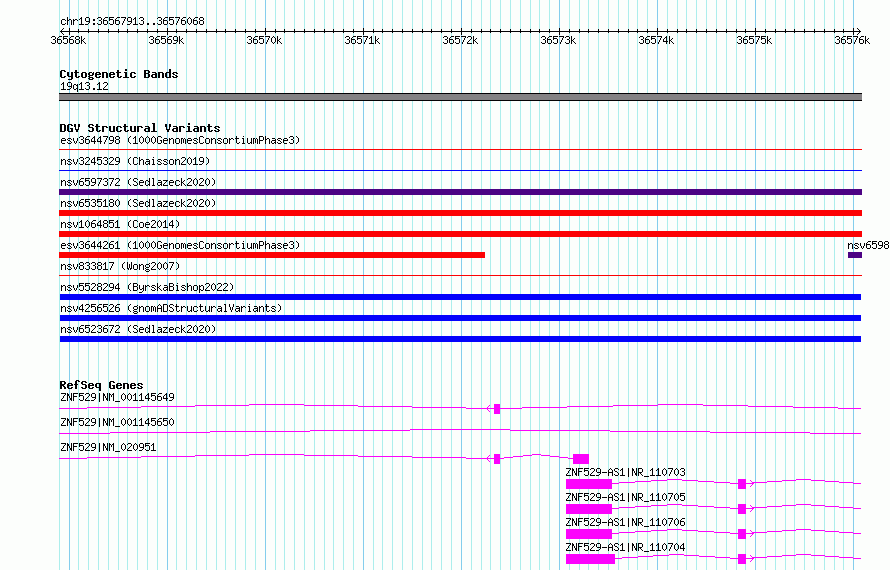The image size is (890, 570).
Task: Select nsv5528294 ByrskaBishop2022 variant label
Action: tap(147, 287)
